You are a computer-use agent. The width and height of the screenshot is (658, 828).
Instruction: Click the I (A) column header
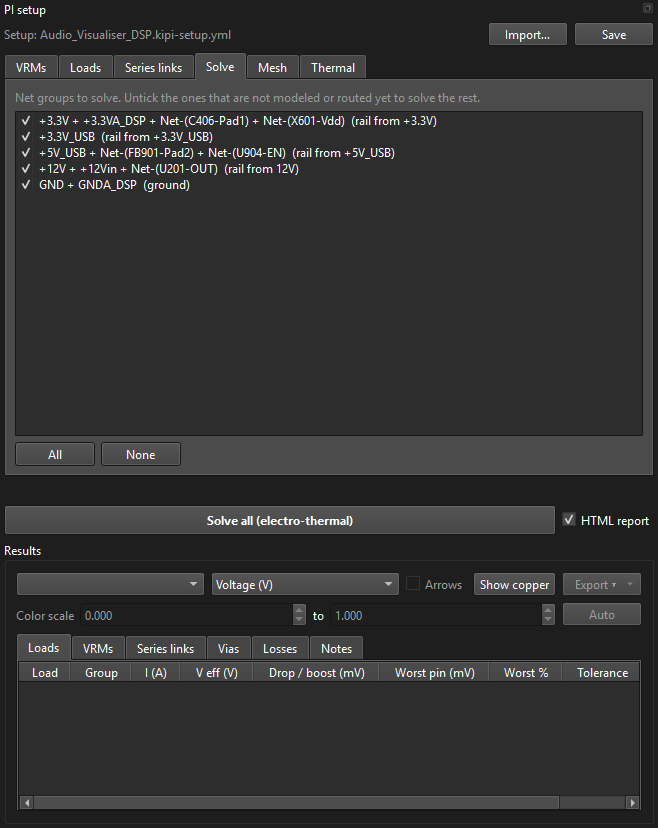click(156, 673)
